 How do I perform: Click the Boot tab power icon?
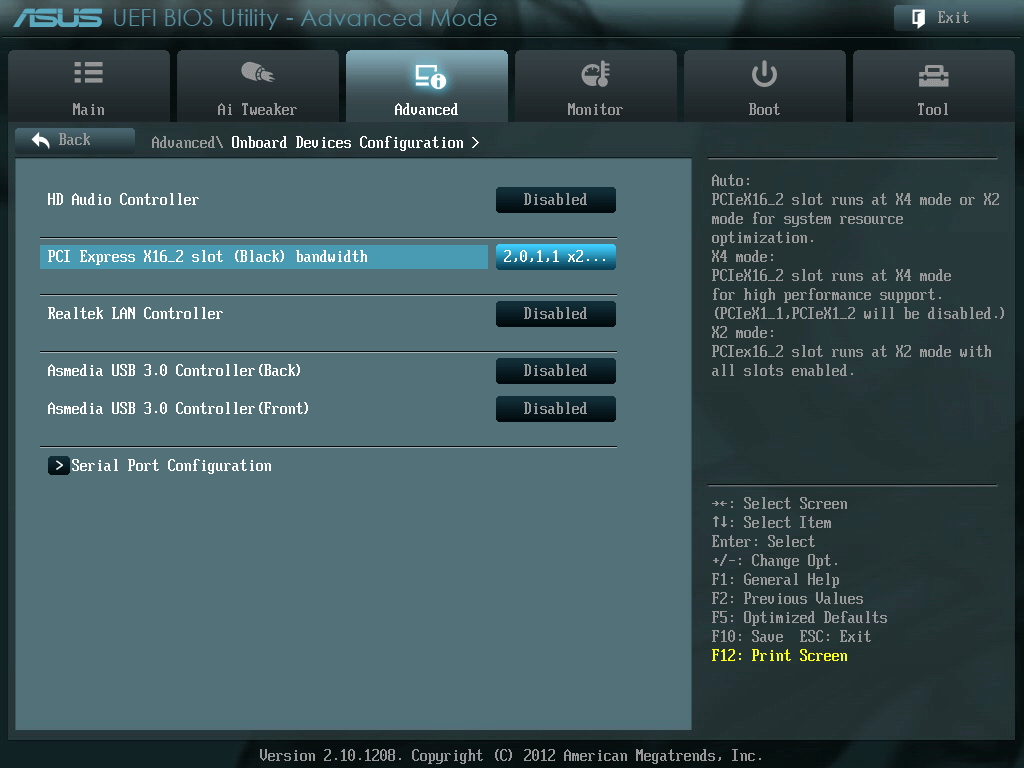coord(764,74)
